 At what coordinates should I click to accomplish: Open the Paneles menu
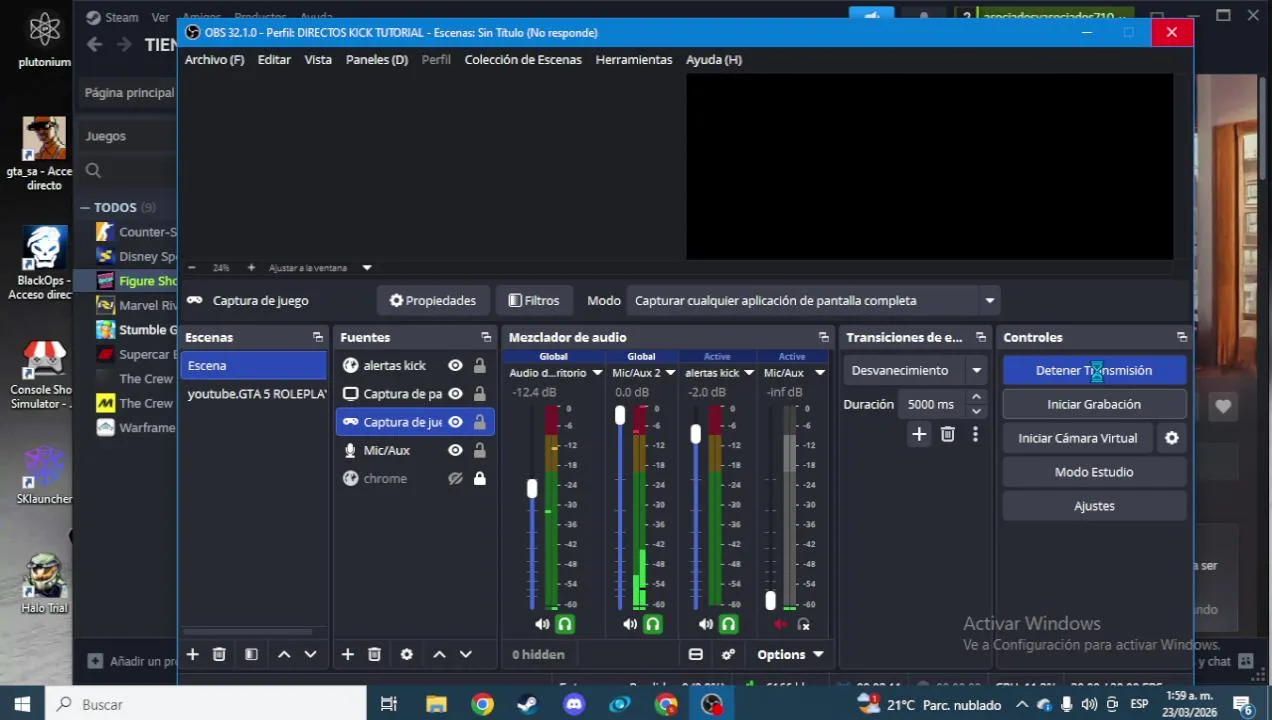pos(377,60)
